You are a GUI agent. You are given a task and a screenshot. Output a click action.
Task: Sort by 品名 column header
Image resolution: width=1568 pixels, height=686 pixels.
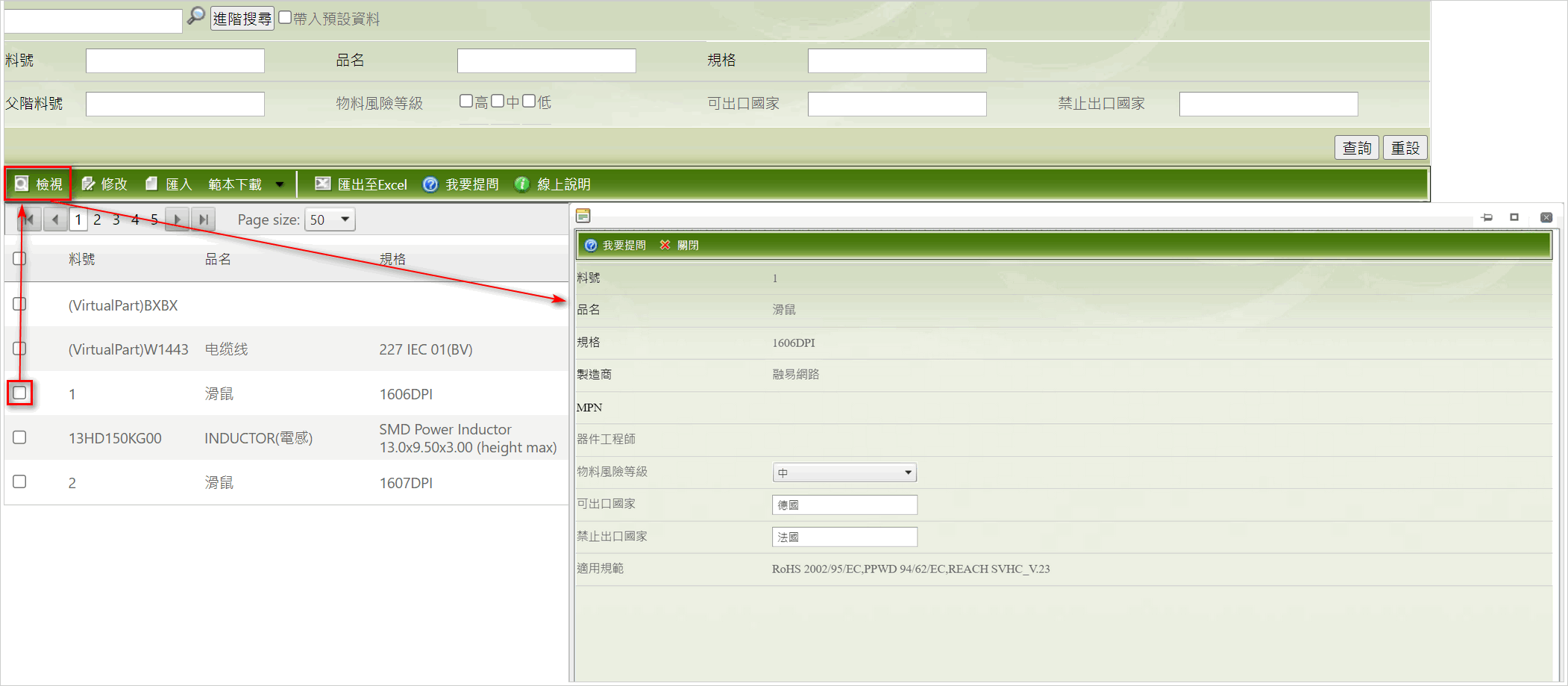coord(219,259)
